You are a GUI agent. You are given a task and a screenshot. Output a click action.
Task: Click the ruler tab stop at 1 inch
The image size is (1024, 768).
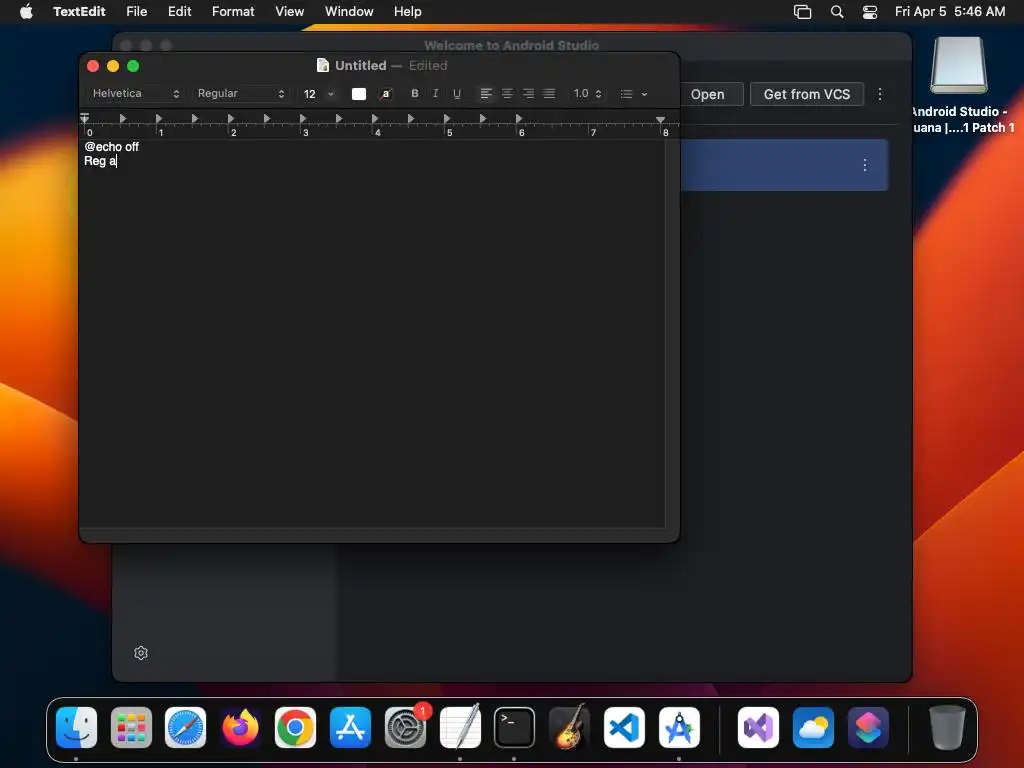159,118
